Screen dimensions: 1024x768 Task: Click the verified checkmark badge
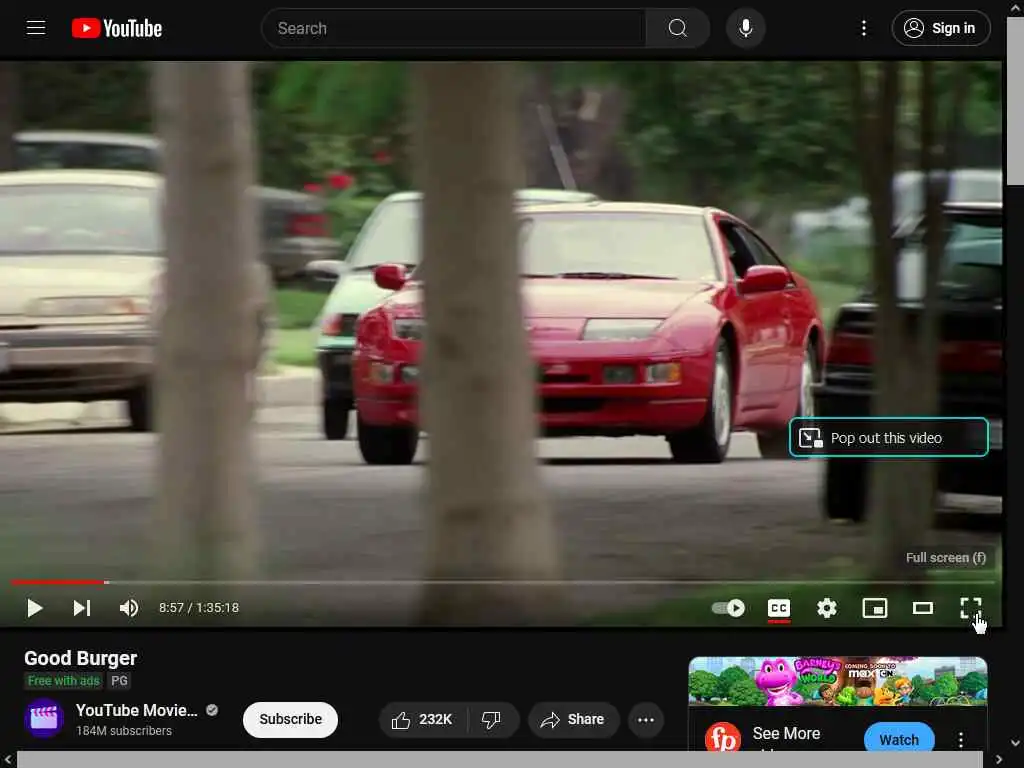[212, 710]
